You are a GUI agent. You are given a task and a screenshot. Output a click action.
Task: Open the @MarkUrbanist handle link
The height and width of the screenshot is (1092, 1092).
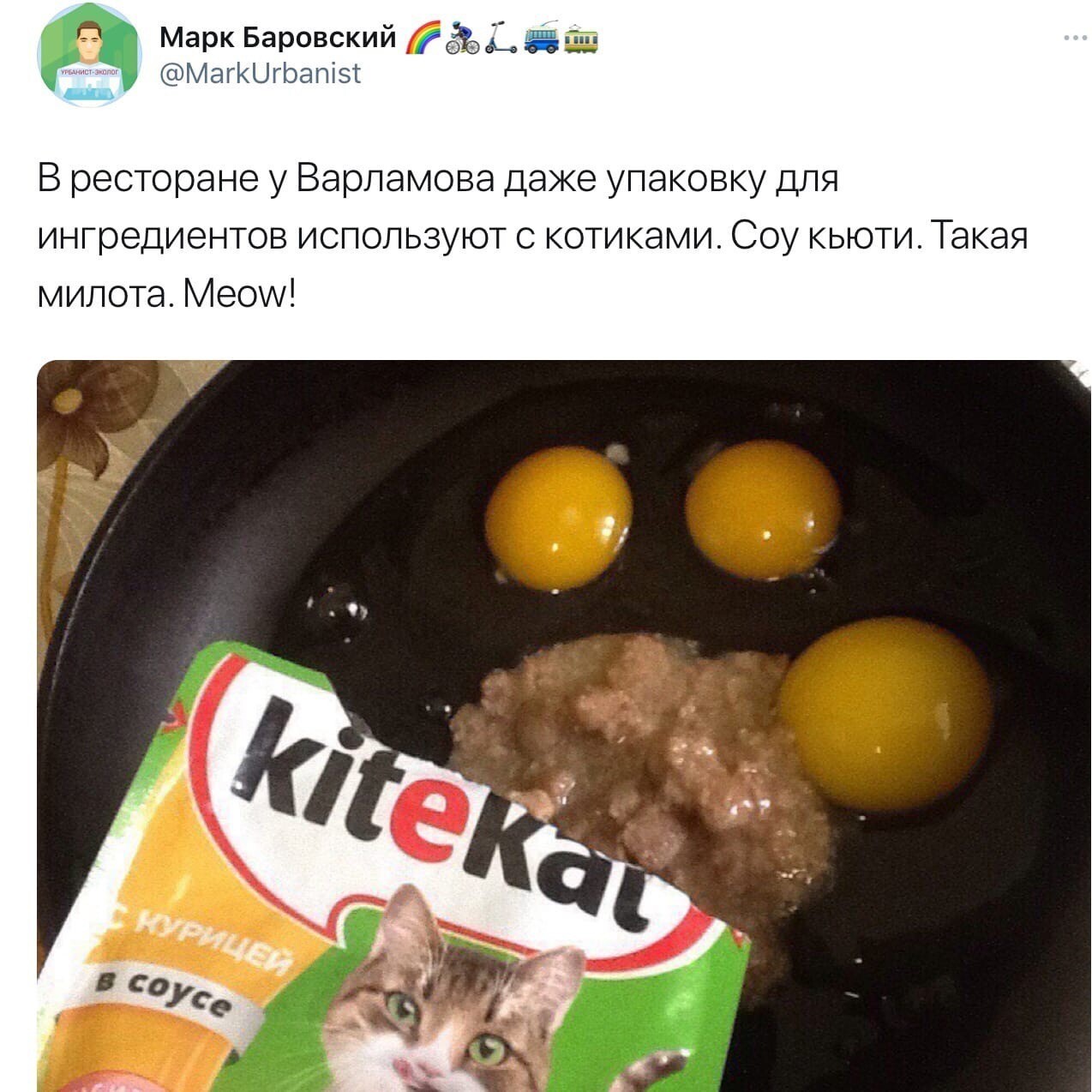pyautogui.click(x=261, y=74)
